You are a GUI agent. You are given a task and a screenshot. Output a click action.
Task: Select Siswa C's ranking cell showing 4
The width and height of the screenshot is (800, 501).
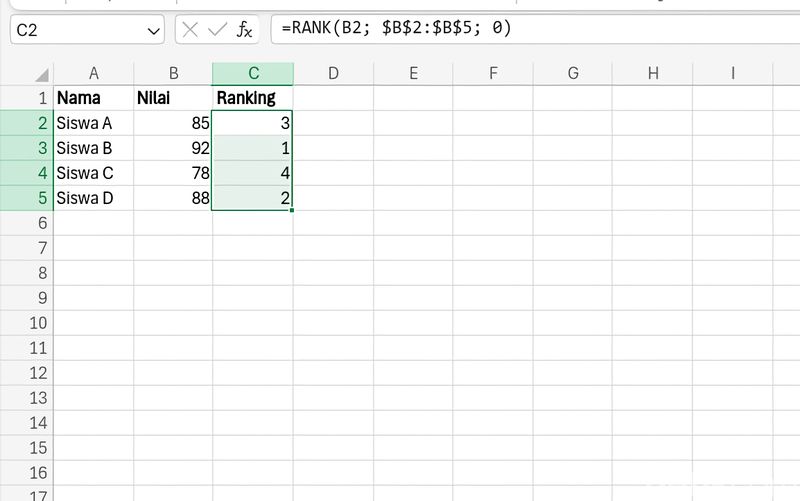(253, 173)
